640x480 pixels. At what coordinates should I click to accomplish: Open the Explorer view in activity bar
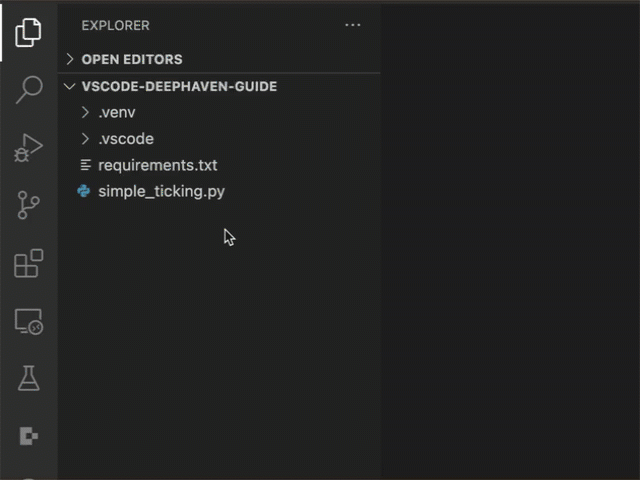pos(28,32)
